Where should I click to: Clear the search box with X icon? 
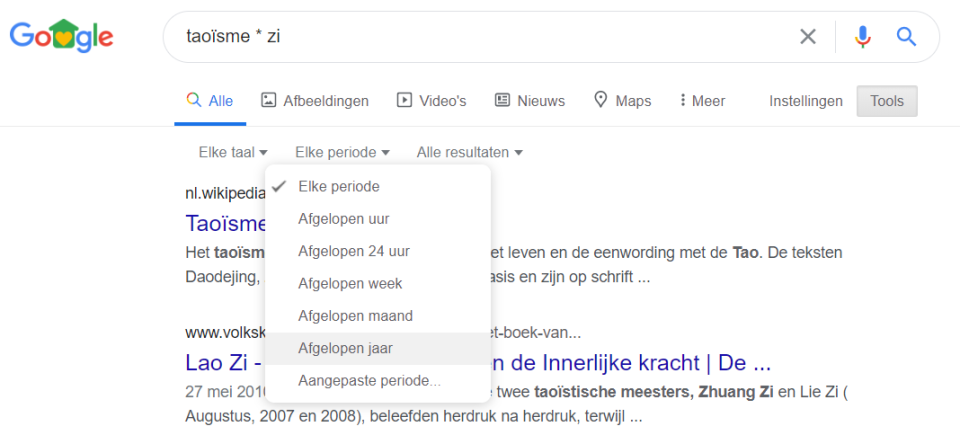point(808,37)
